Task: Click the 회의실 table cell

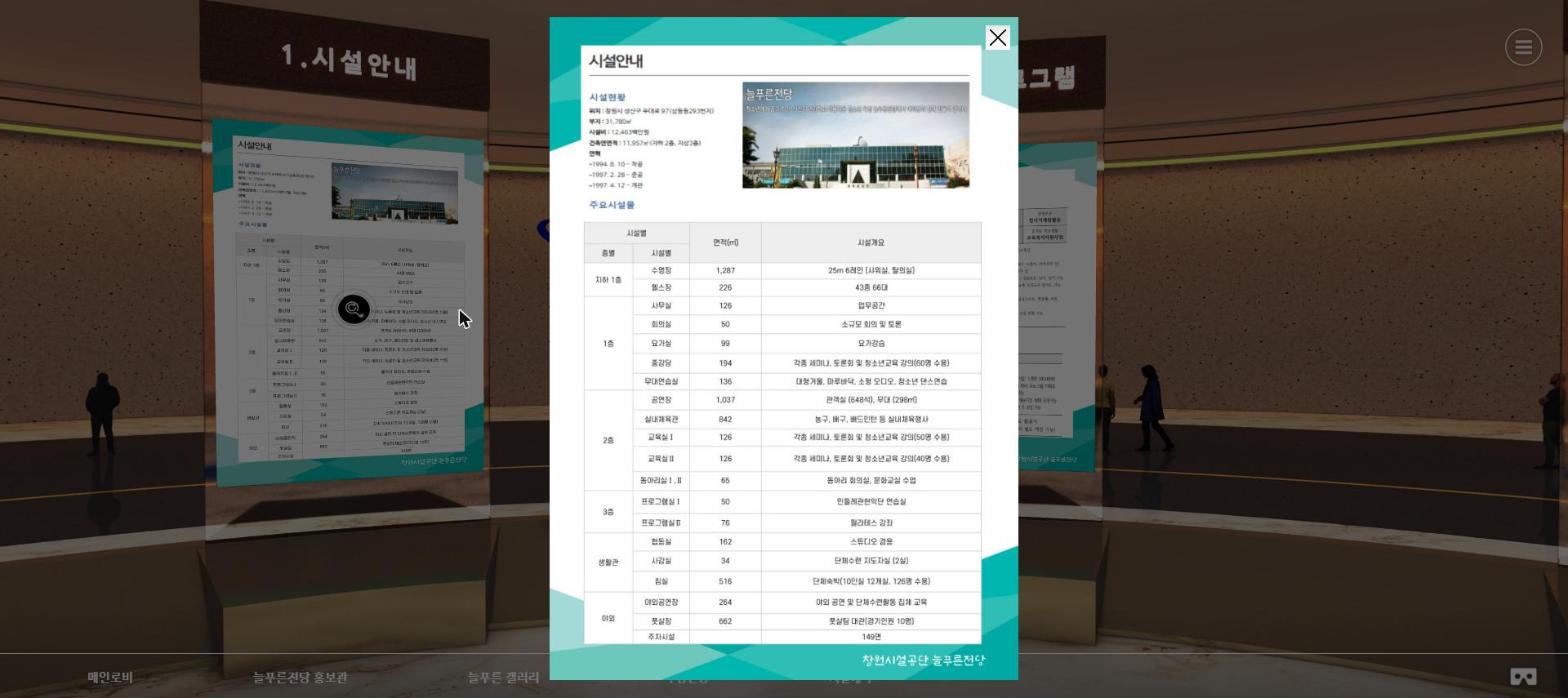Action: [x=661, y=324]
